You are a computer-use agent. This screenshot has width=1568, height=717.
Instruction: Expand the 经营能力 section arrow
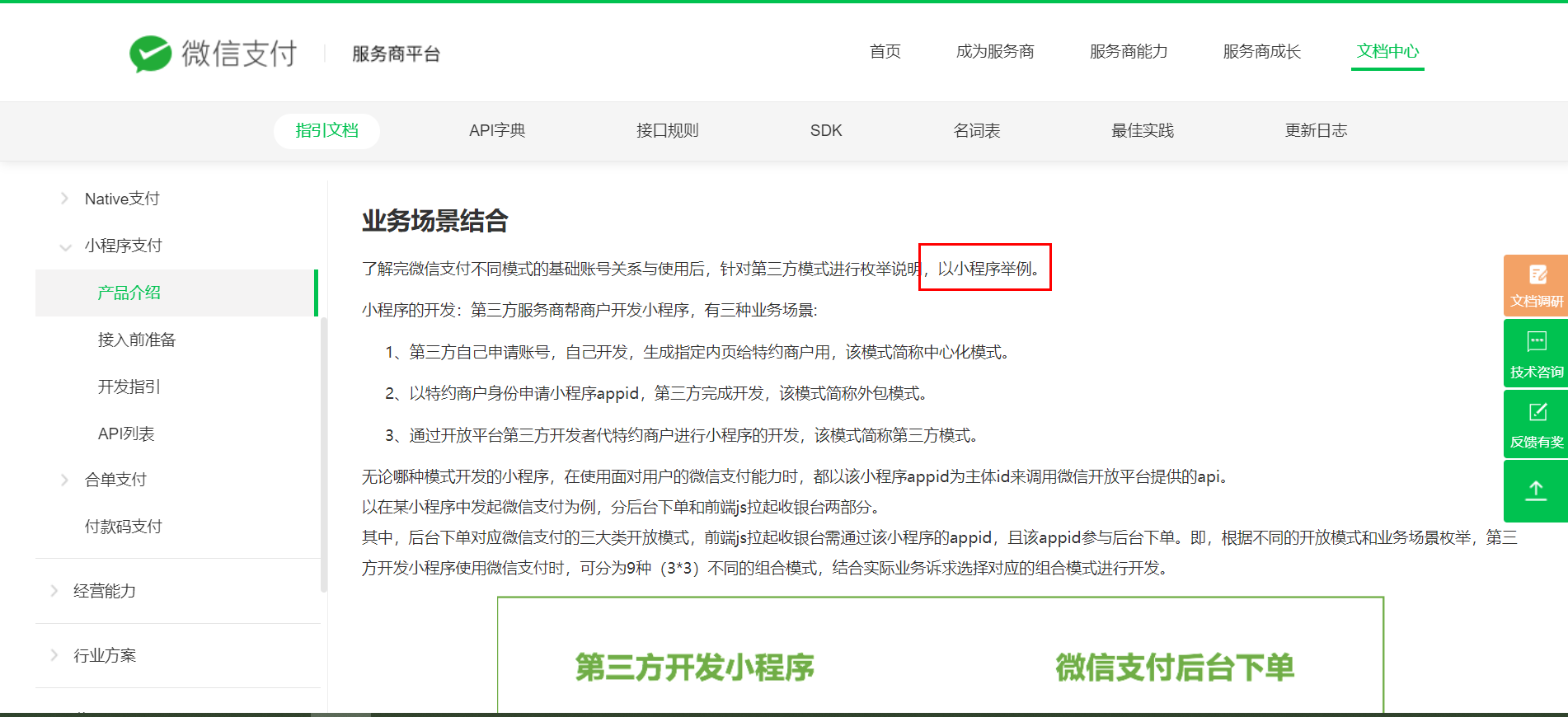coord(54,591)
